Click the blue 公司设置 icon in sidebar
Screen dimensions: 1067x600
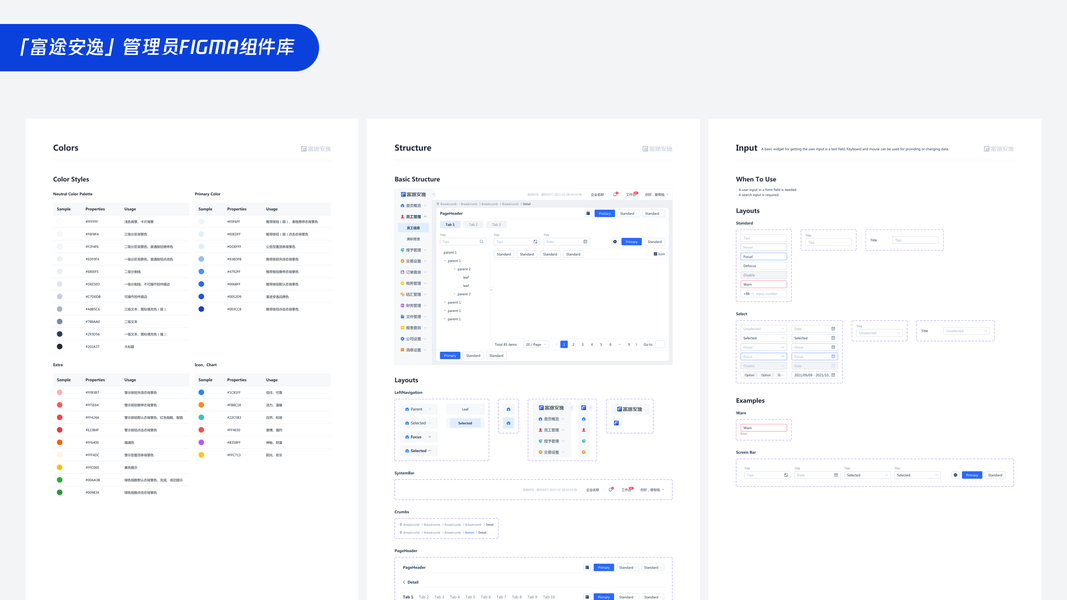(402, 339)
